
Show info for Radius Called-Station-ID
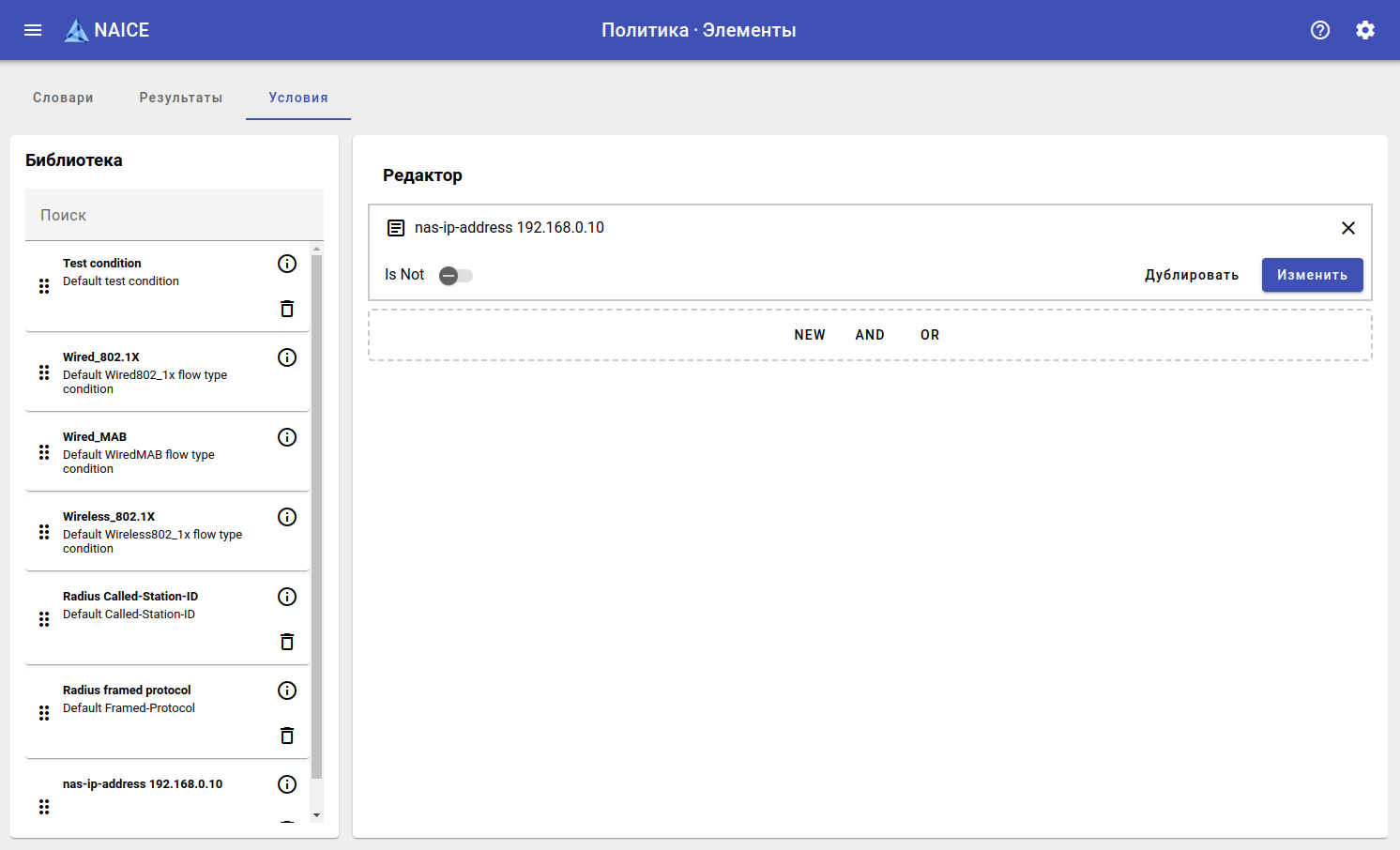287,597
